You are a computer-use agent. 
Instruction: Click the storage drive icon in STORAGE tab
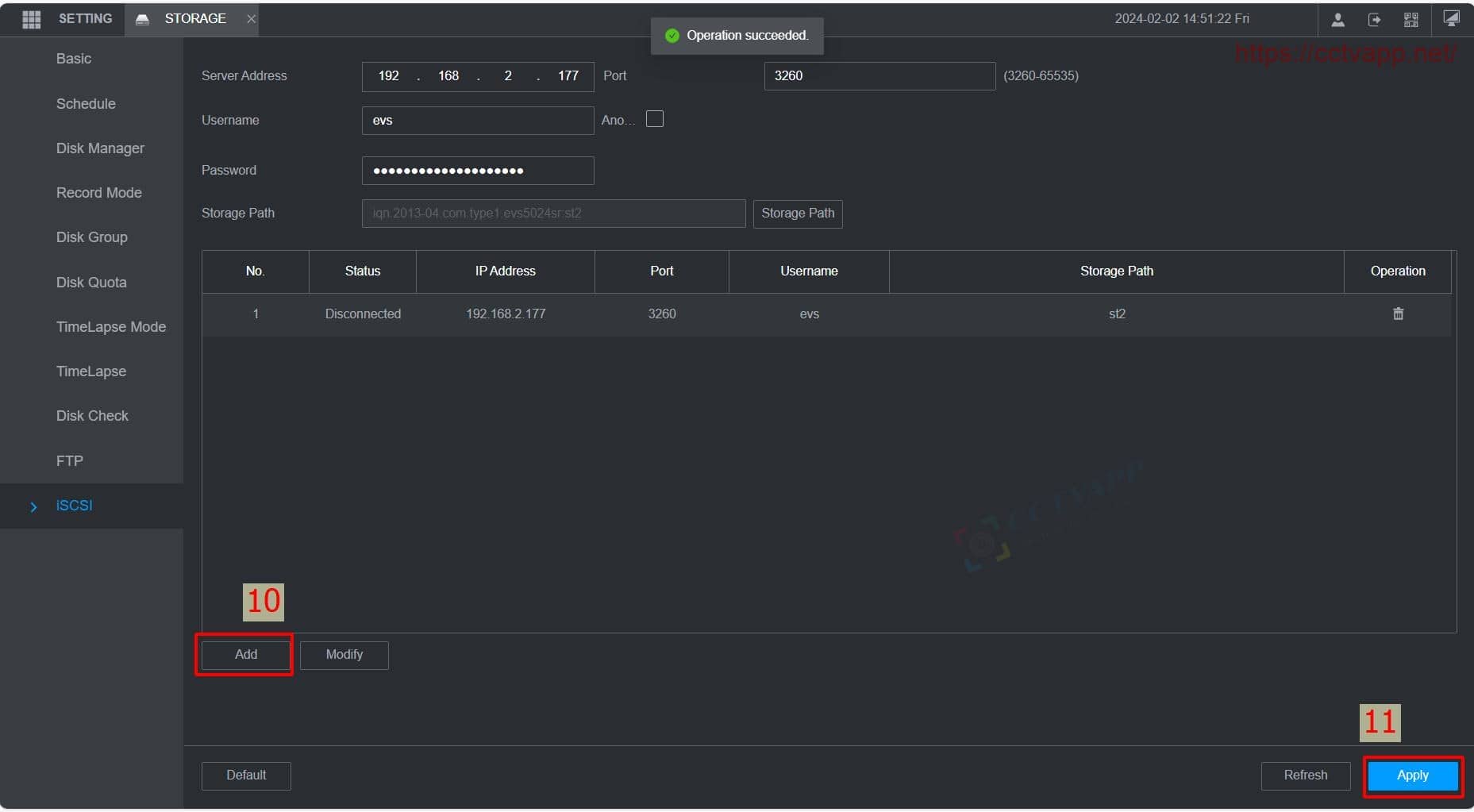[143, 19]
